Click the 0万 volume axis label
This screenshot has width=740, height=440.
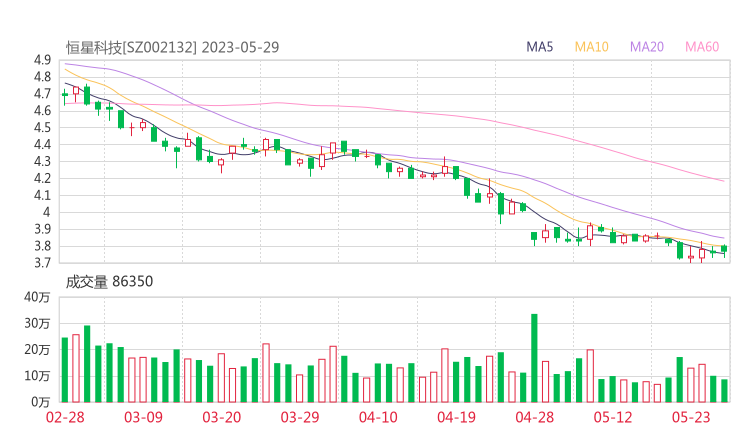point(40,402)
